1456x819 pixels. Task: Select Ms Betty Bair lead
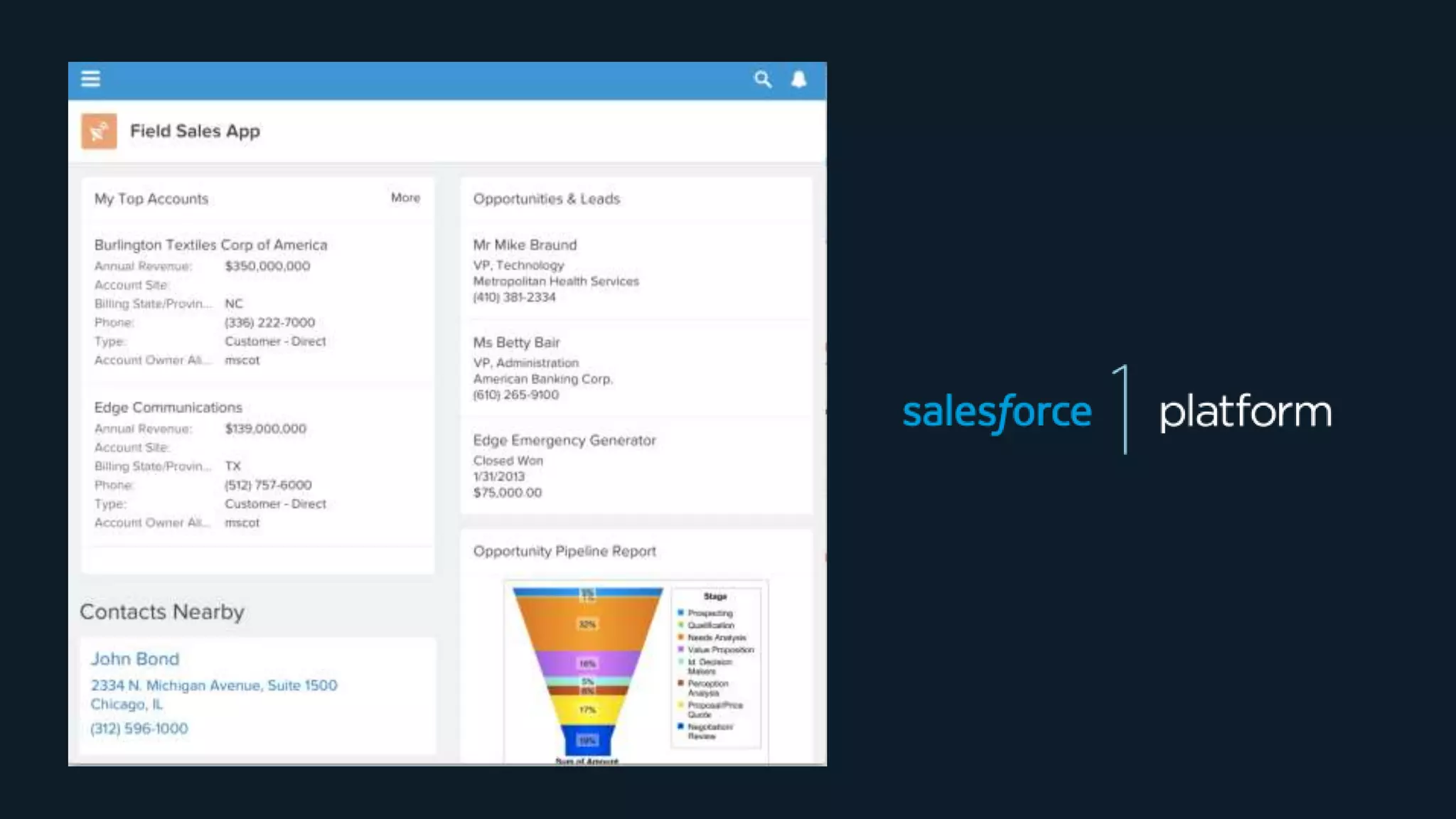pyautogui.click(x=516, y=343)
